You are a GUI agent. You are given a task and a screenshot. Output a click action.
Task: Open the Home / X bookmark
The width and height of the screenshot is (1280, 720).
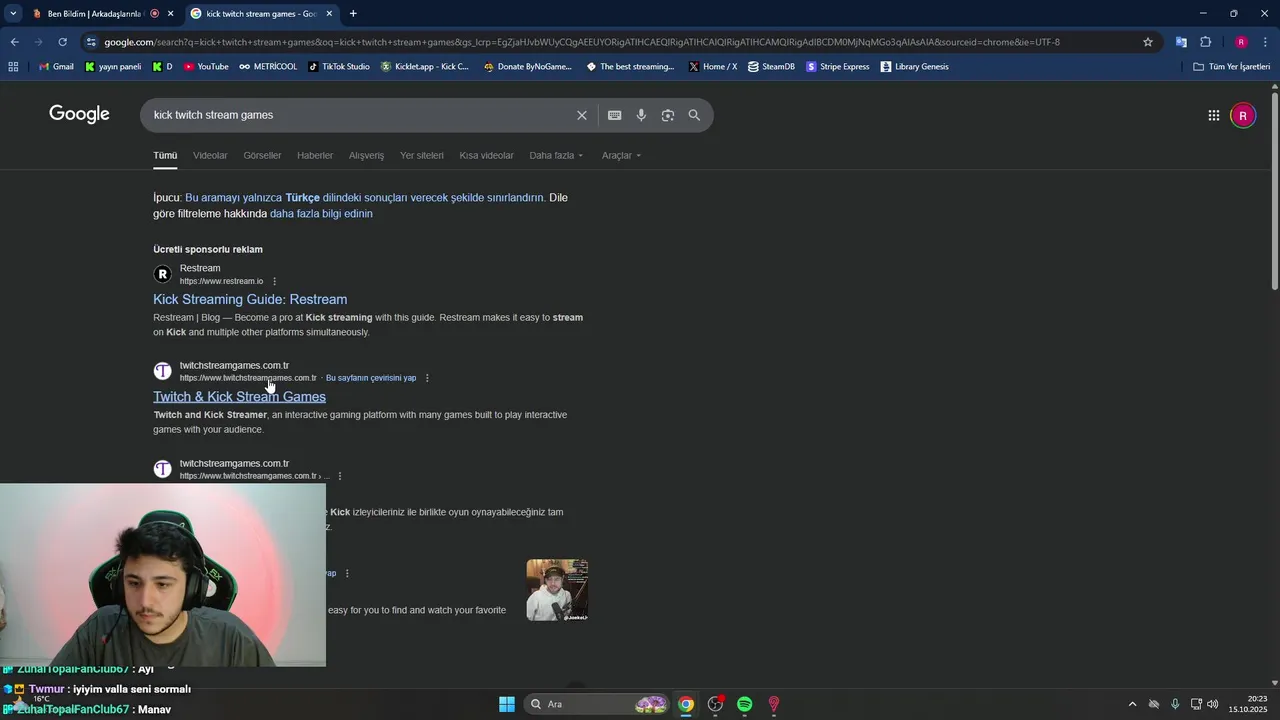coord(713,67)
